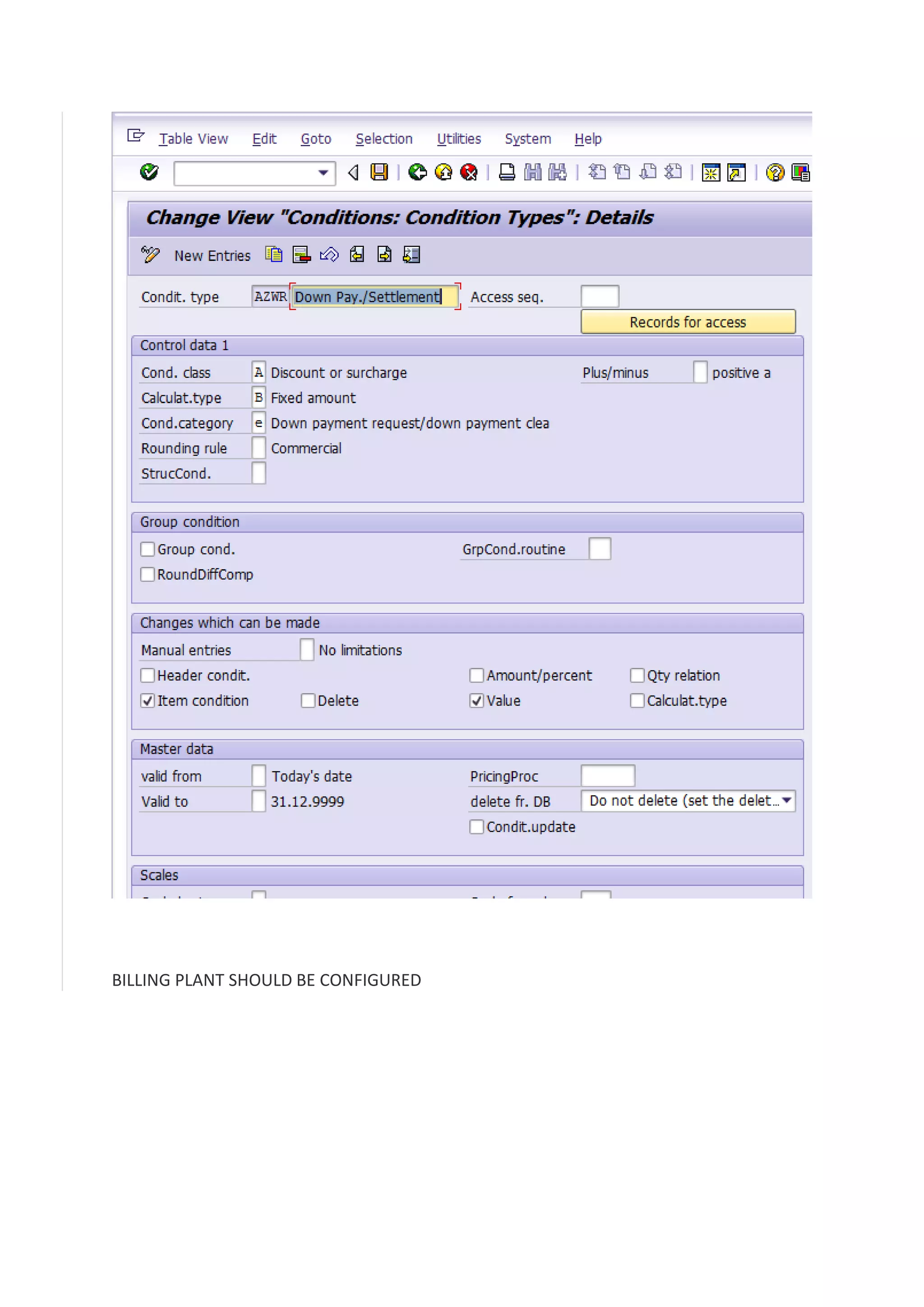Check the Delete checkbox
This screenshot has height=1307, width=924.
308,701
